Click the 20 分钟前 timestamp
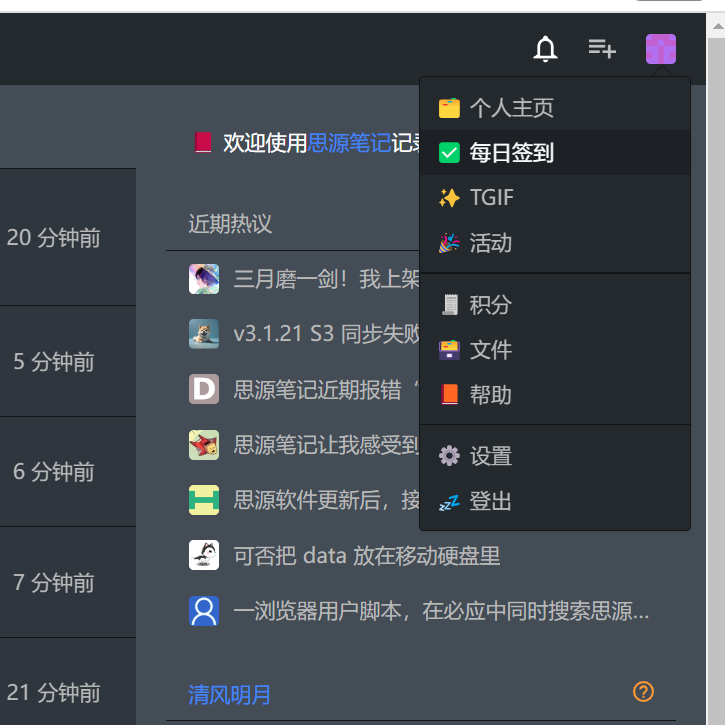Viewport: 725px width, 725px height. (x=53, y=238)
